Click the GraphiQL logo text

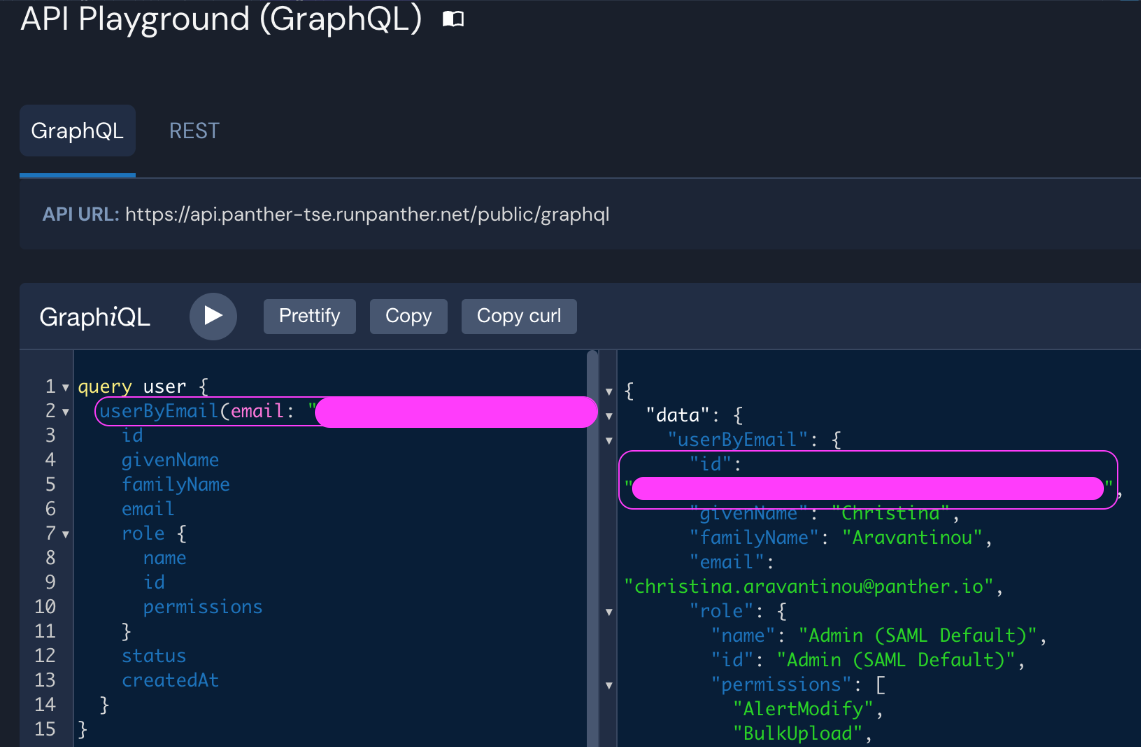(95, 317)
